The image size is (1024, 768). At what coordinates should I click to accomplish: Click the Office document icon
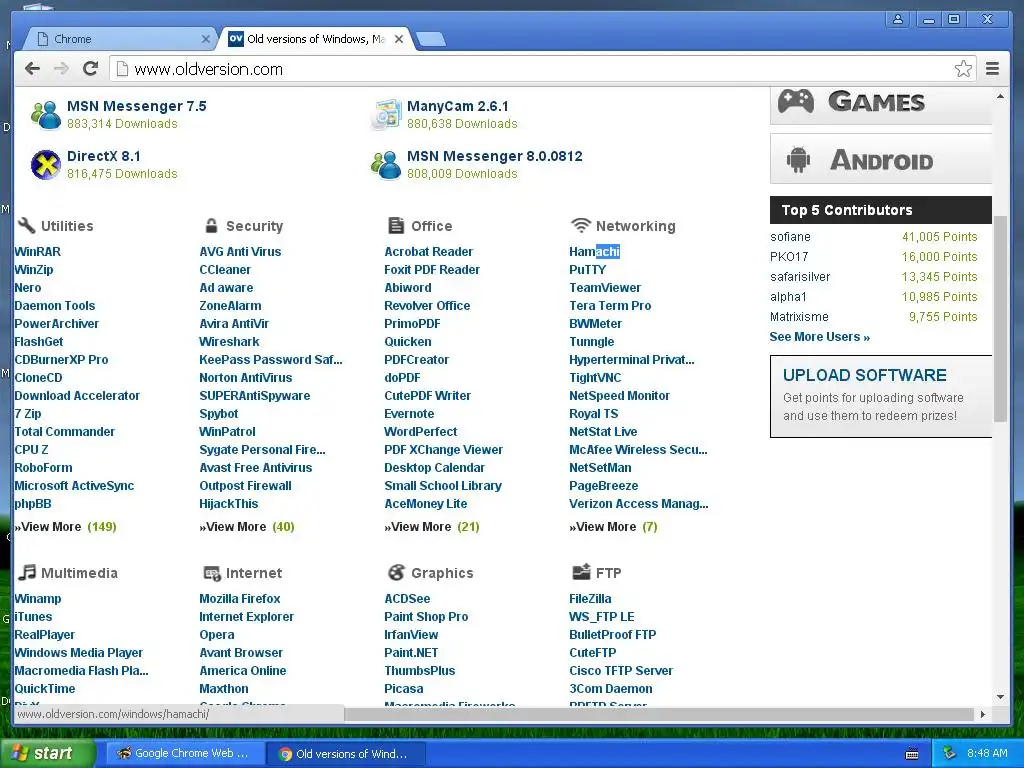(x=396, y=225)
